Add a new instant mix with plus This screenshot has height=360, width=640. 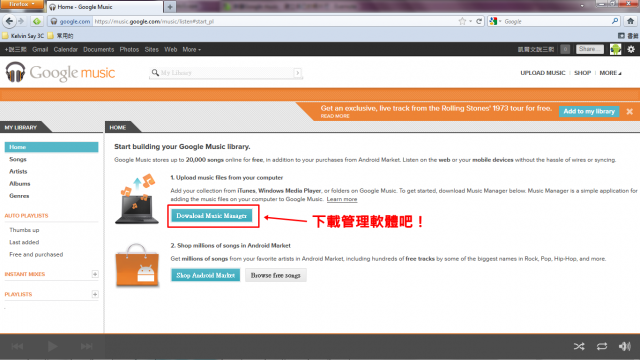95,274
